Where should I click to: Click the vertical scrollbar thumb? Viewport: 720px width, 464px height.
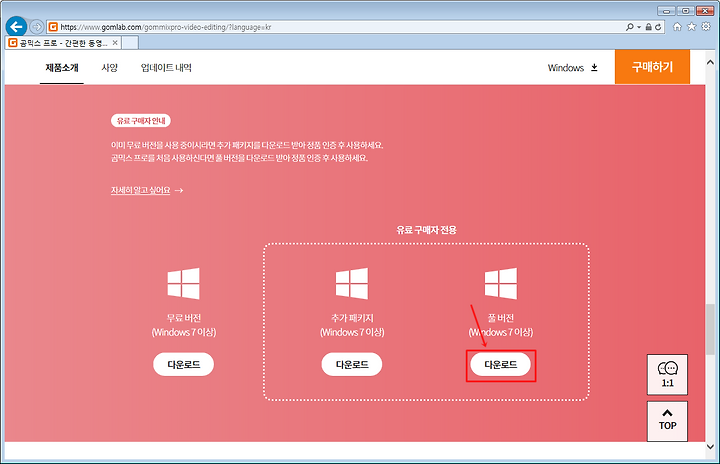pos(710,329)
